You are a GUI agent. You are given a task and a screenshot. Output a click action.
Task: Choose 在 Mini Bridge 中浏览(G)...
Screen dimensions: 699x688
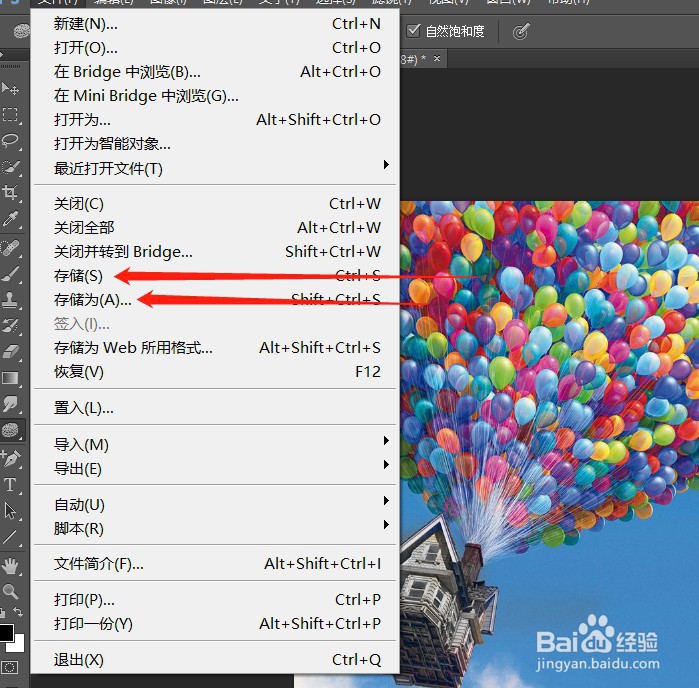[x=215, y=96]
